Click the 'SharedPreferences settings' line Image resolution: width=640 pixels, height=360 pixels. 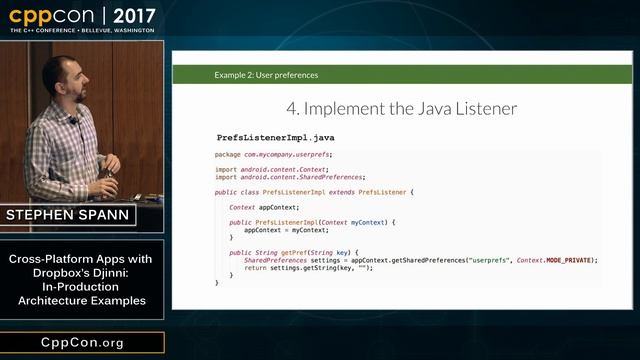(421, 260)
